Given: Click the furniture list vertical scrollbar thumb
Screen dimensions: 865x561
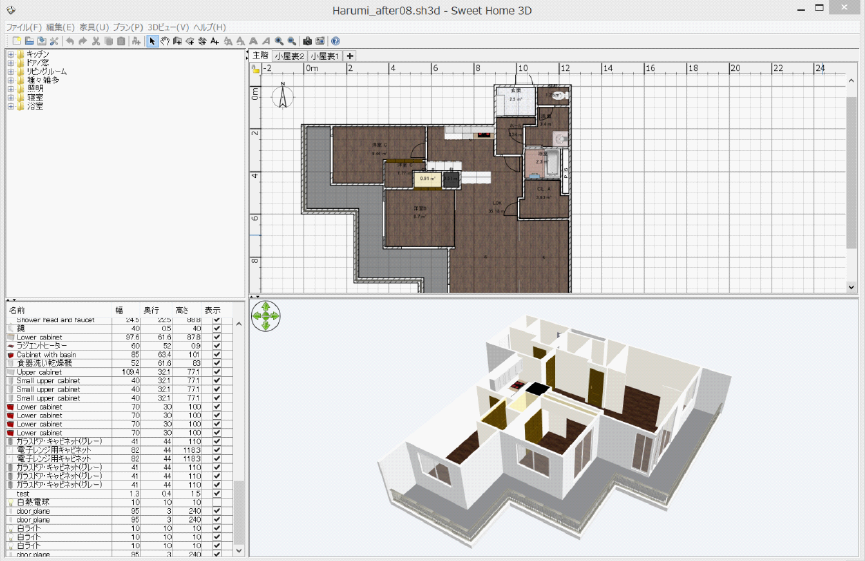Looking at the screenshot, I should click(238, 510).
